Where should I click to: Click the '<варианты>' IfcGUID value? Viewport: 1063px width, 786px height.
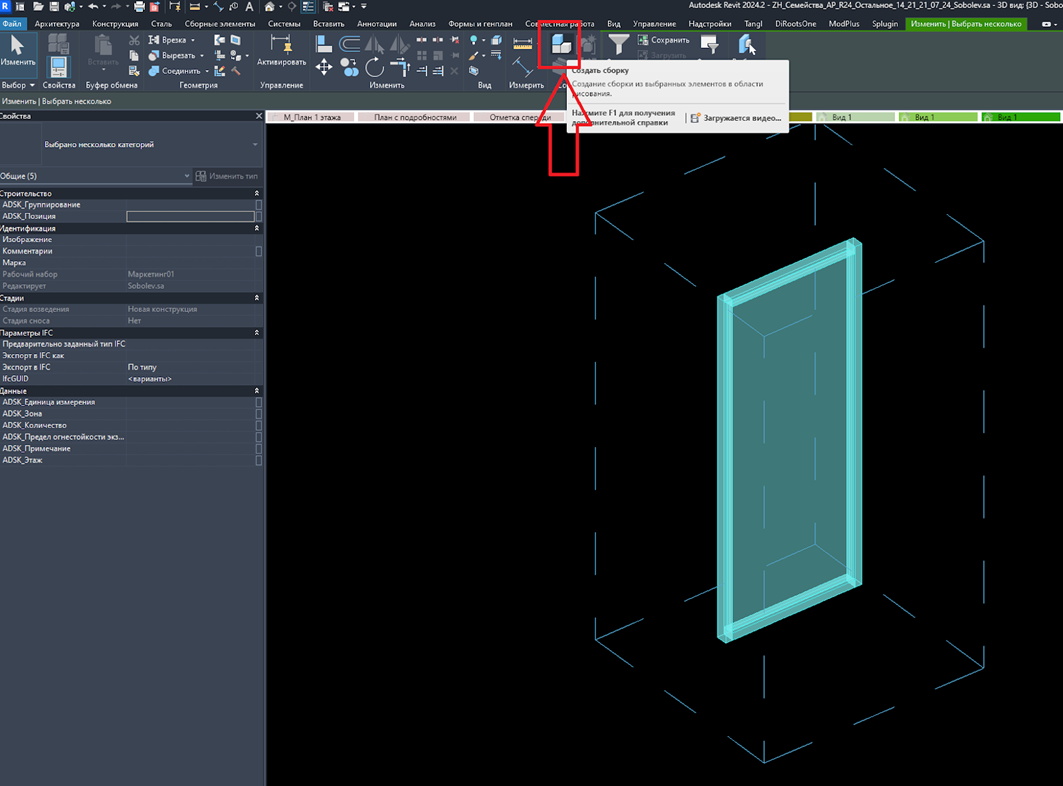[150, 378]
